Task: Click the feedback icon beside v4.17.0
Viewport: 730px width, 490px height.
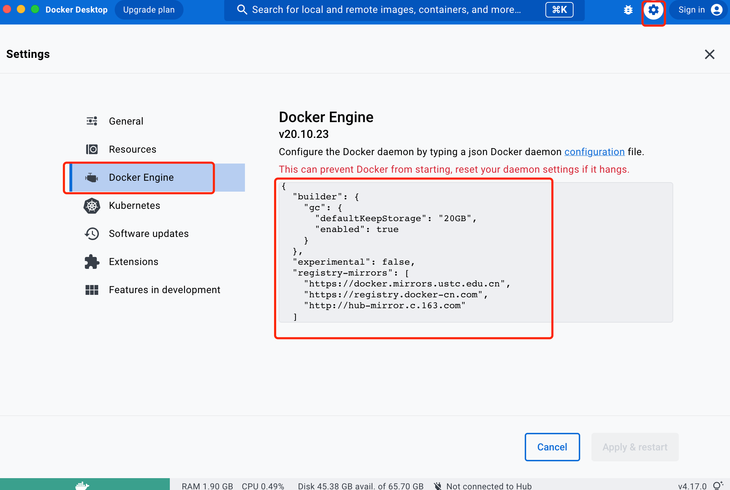Action: click(x=717, y=486)
